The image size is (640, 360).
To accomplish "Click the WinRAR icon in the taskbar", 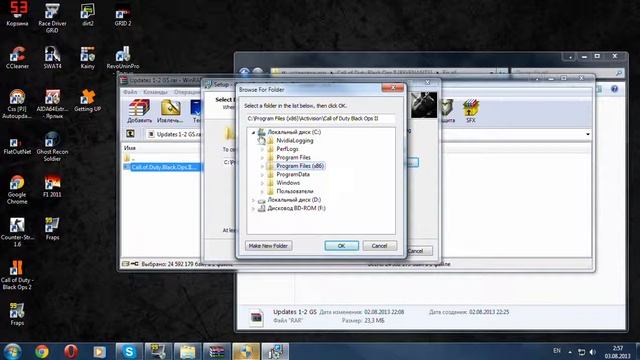I will click(x=217, y=351).
